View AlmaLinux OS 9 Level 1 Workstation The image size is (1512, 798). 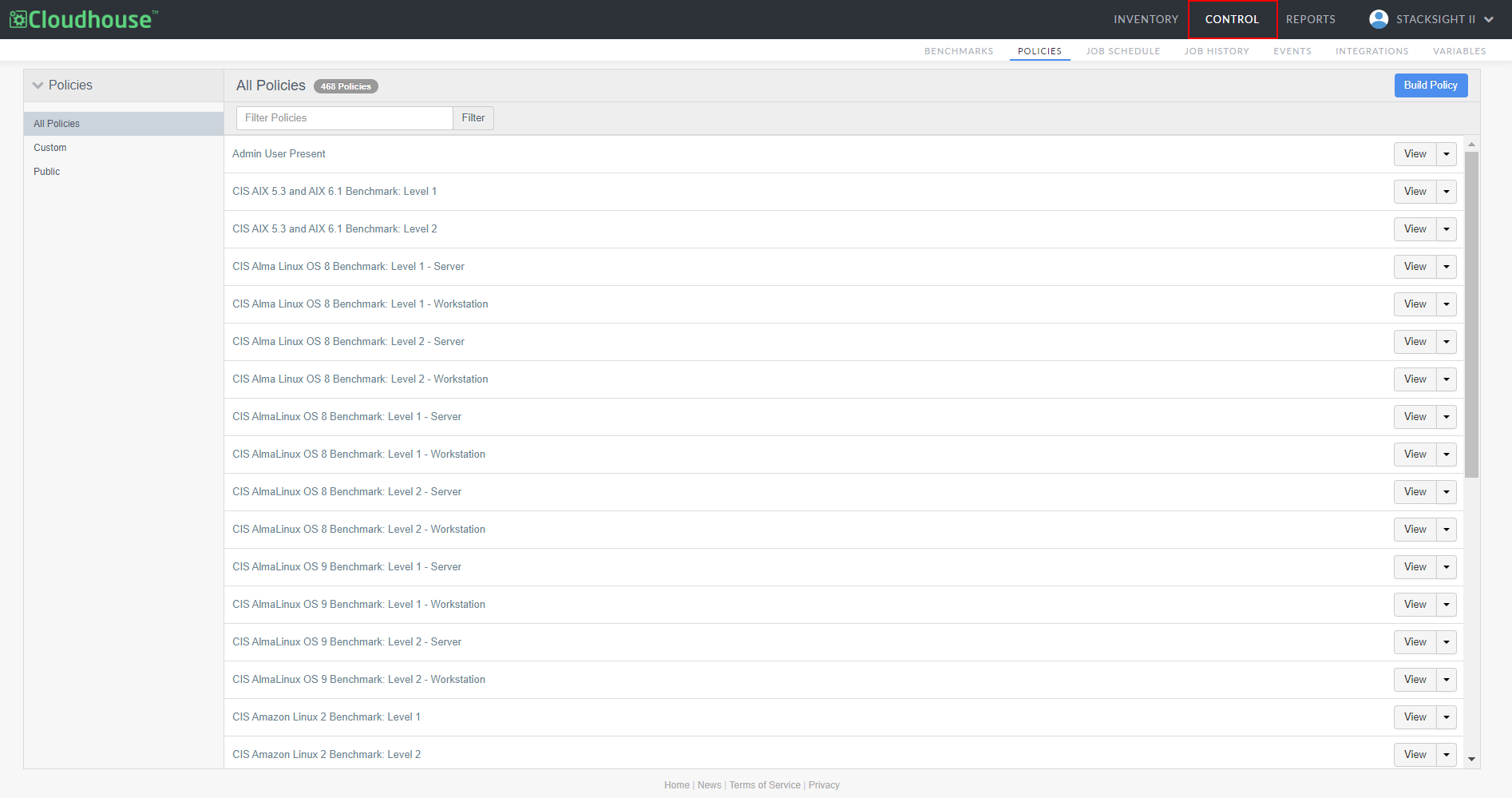tap(1415, 605)
